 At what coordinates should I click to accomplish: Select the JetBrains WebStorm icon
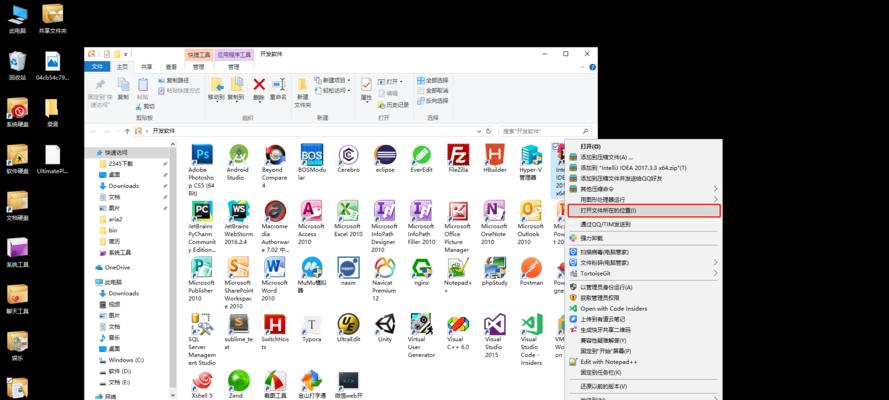[x=239, y=211]
